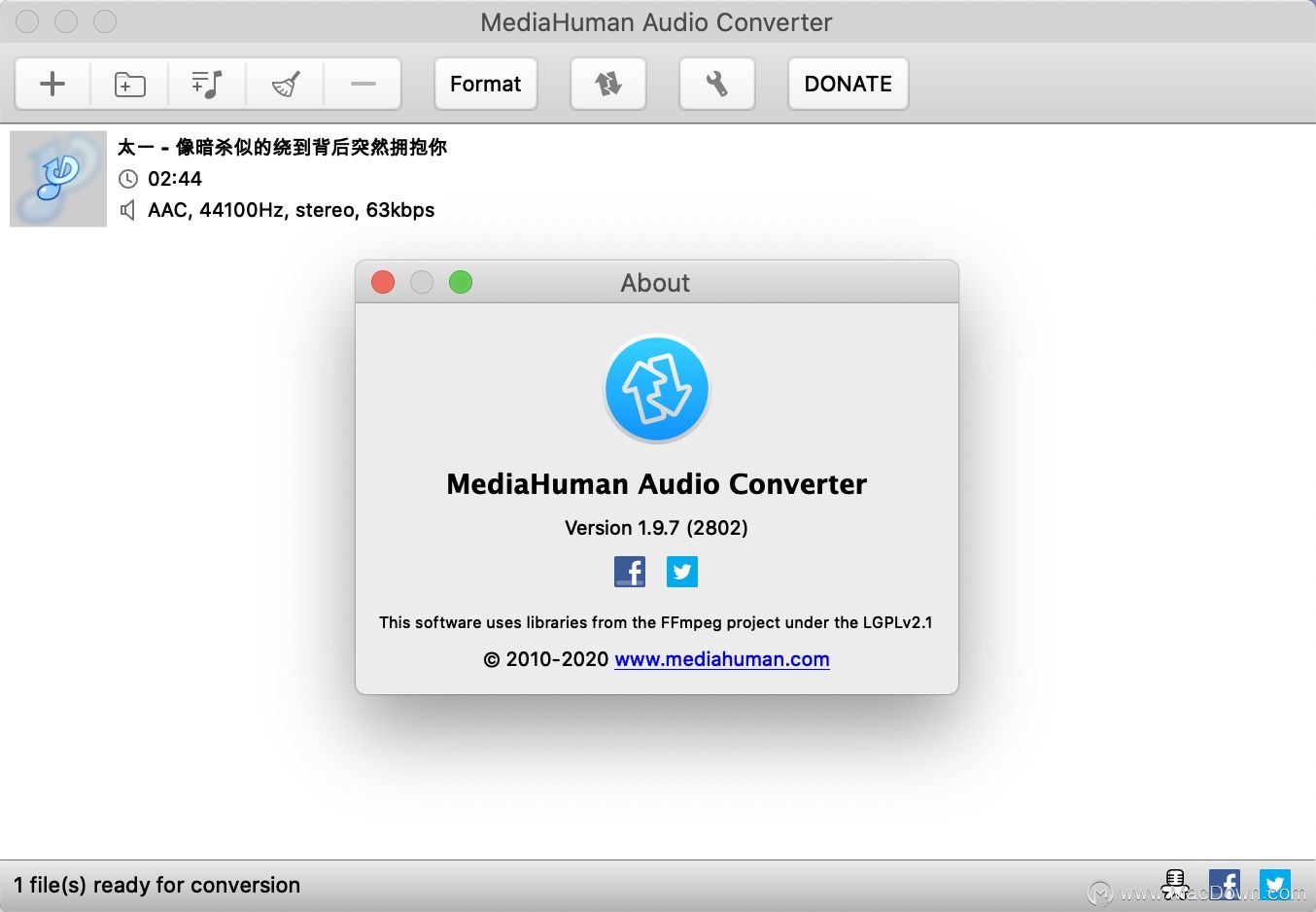Open the www.mediahuman.com link
Screen dimensions: 1316x912
click(722, 659)
